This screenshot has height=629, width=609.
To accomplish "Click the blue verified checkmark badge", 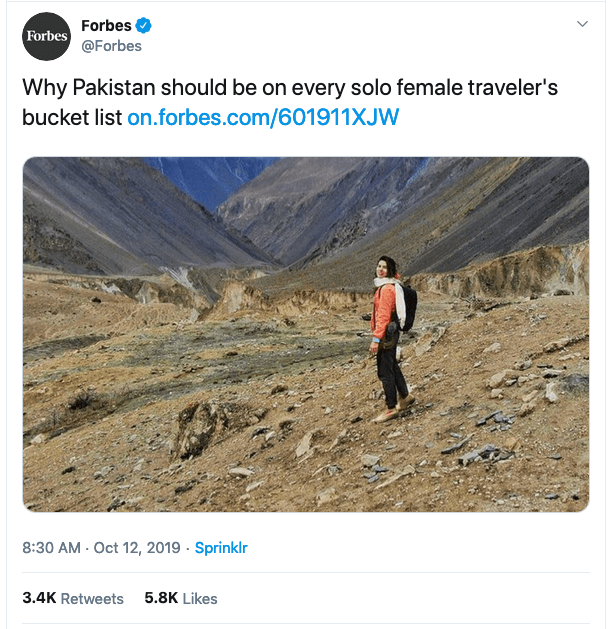I will [x=144, y=26].
